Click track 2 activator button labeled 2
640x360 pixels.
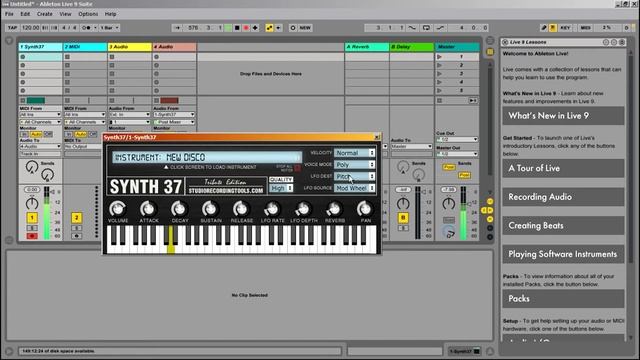click(x=76, y=218)
